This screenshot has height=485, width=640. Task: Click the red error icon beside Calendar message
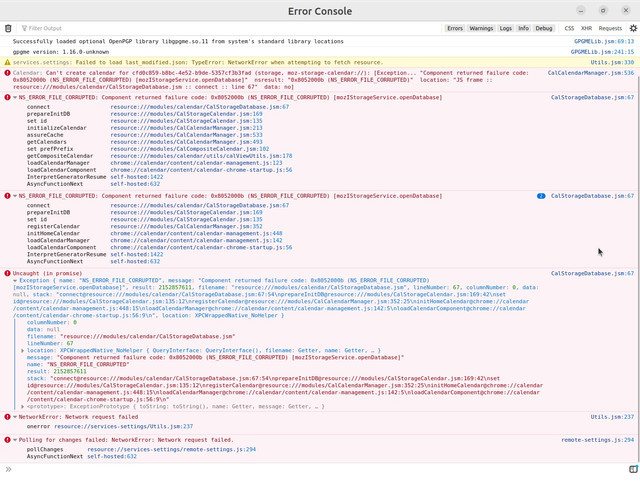7,73
